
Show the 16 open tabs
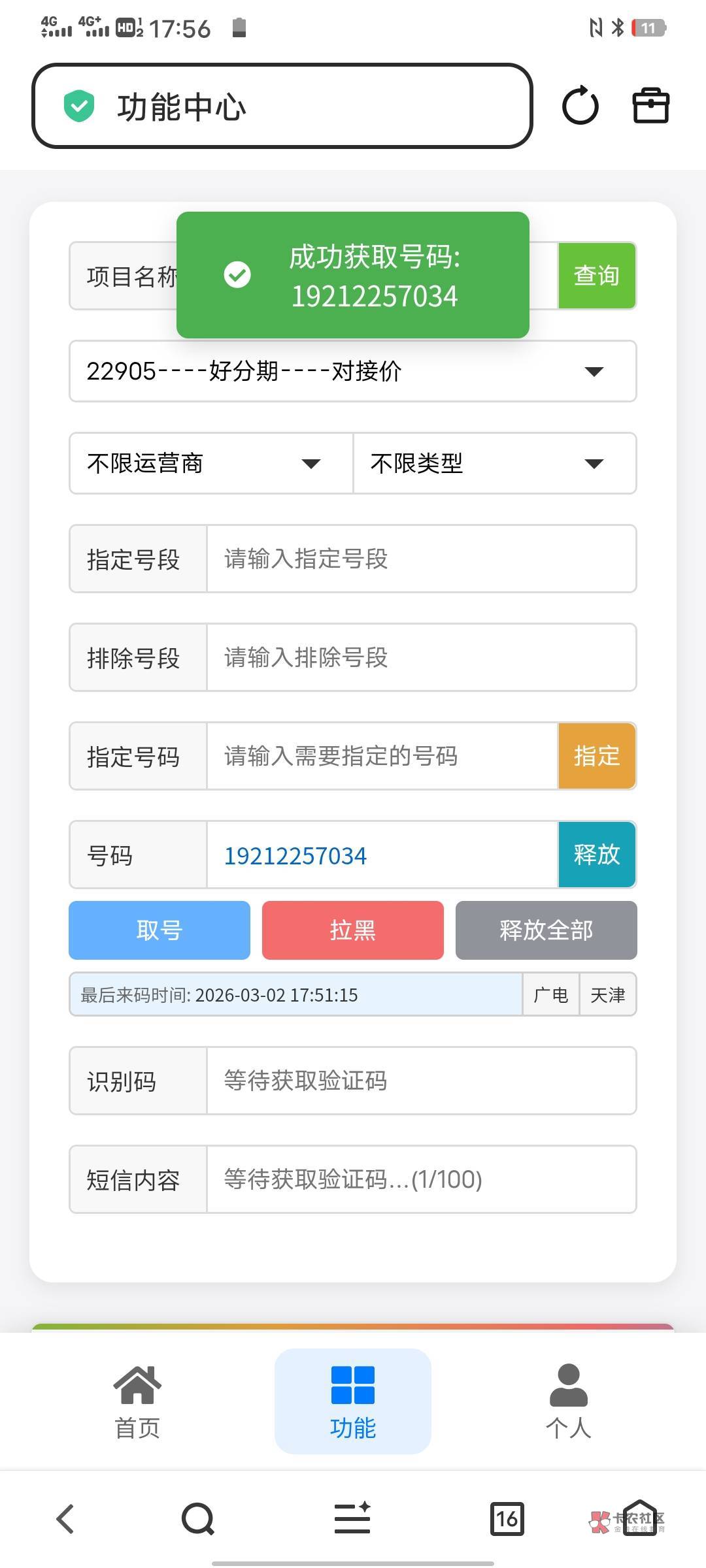(507, 1518)
